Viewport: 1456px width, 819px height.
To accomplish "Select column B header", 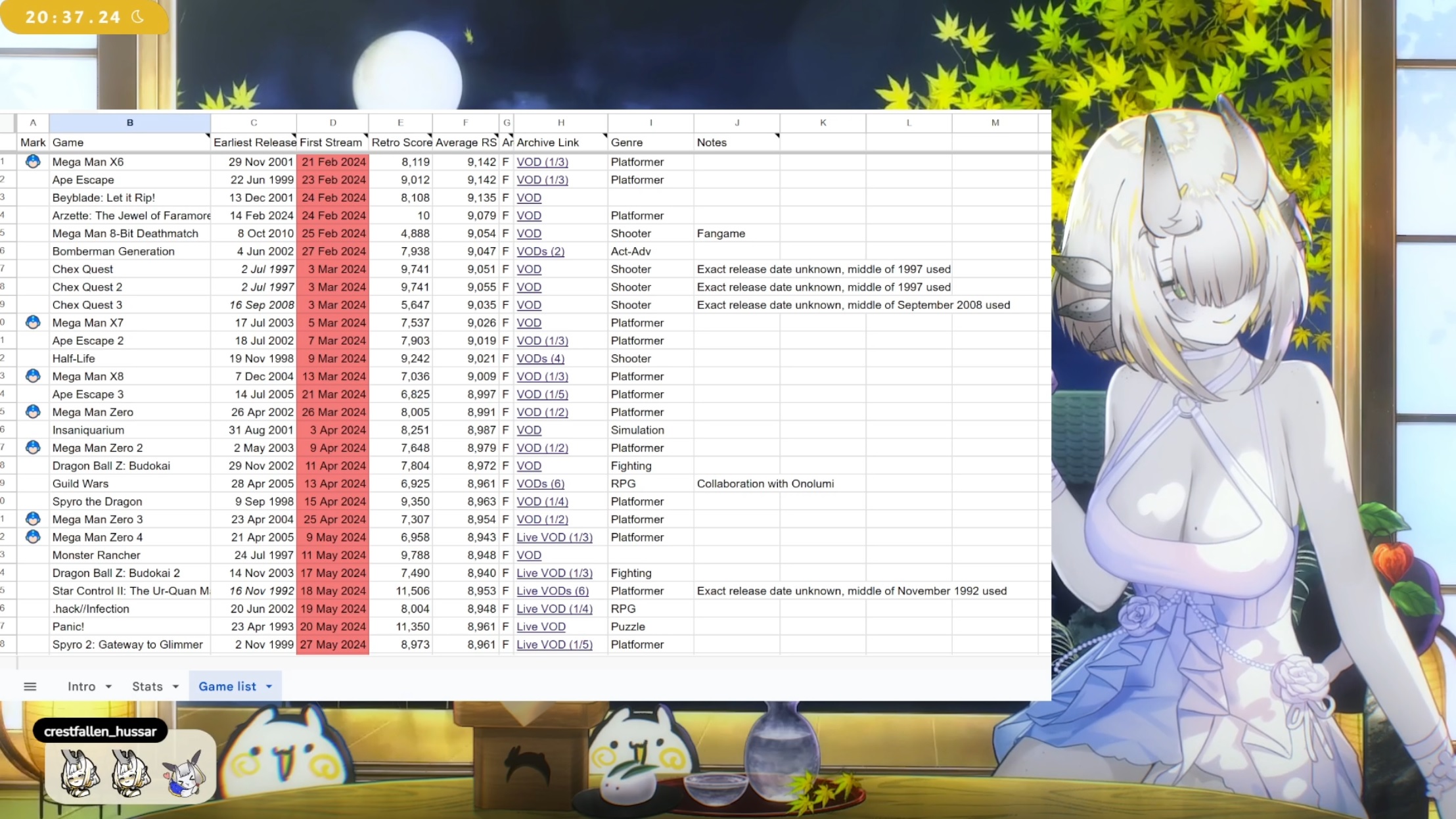I will (129, 122).
